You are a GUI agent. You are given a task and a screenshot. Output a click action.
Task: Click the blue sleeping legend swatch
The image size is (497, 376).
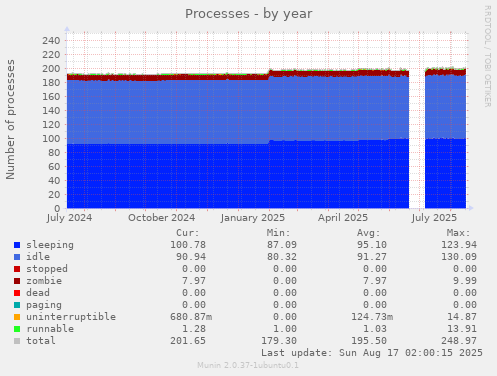pyautogui.click(x=17, y=245)
